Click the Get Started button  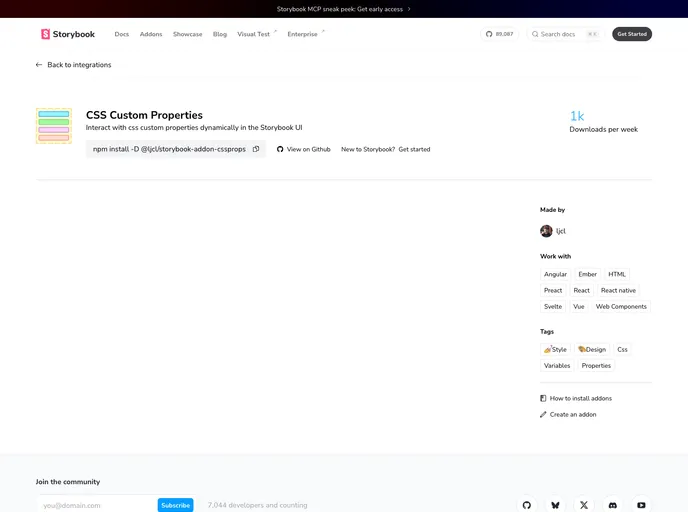pyautogui.click(x=632, y=34)
